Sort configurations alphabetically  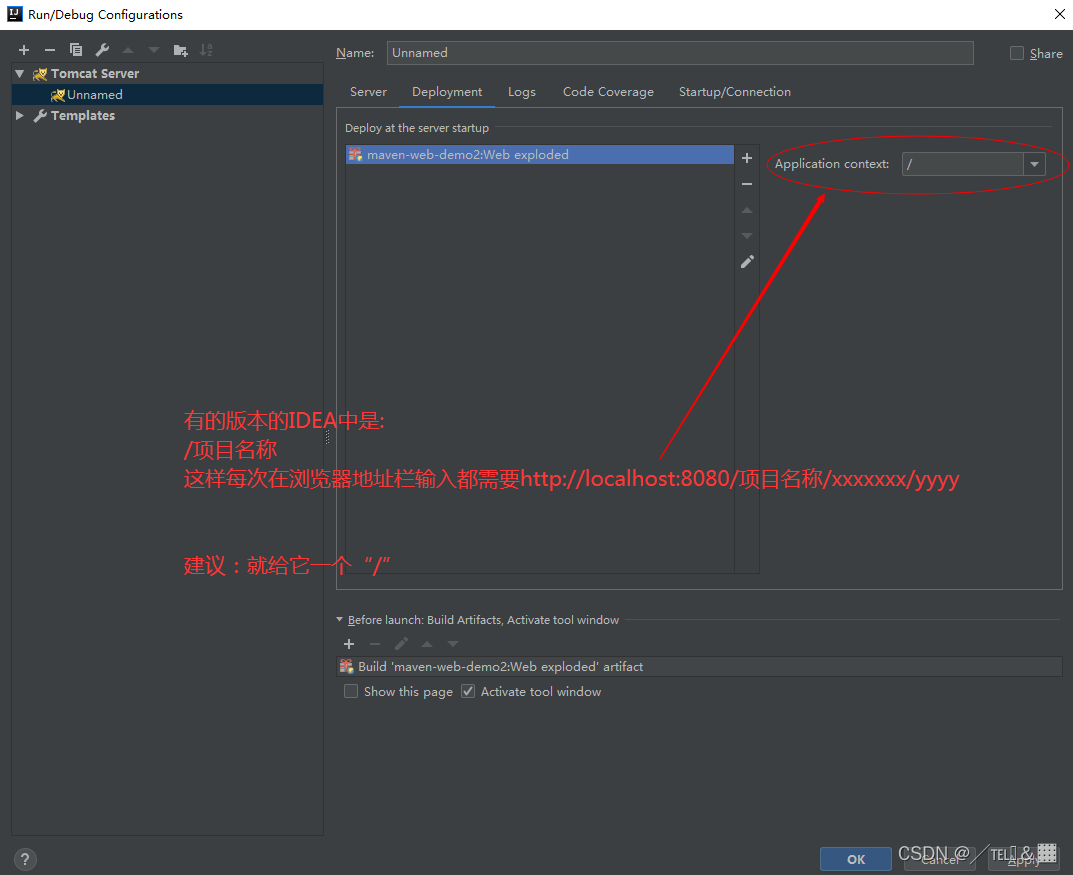(x=206, y=49)
